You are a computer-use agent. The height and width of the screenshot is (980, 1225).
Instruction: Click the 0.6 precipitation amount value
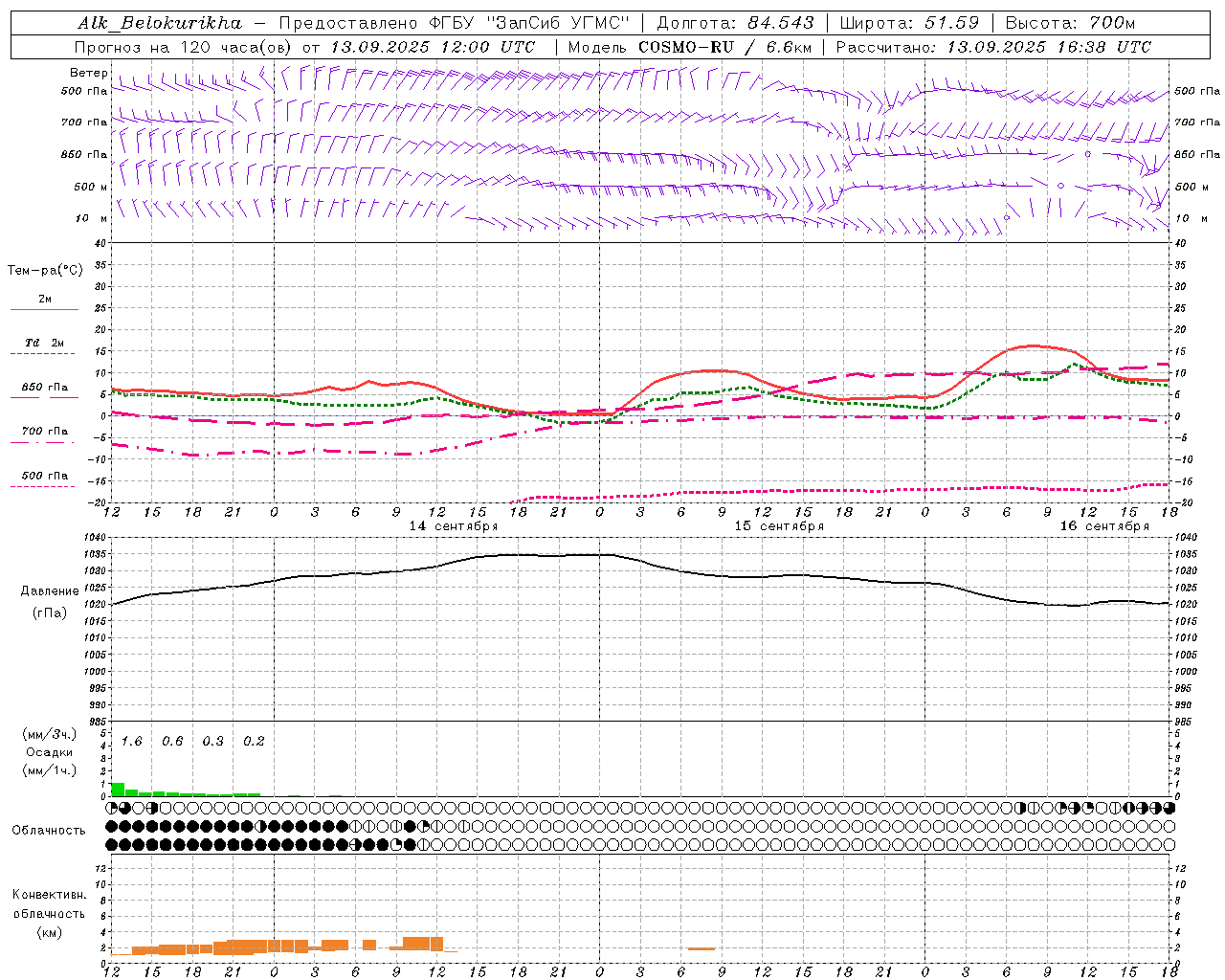[172, 742]
